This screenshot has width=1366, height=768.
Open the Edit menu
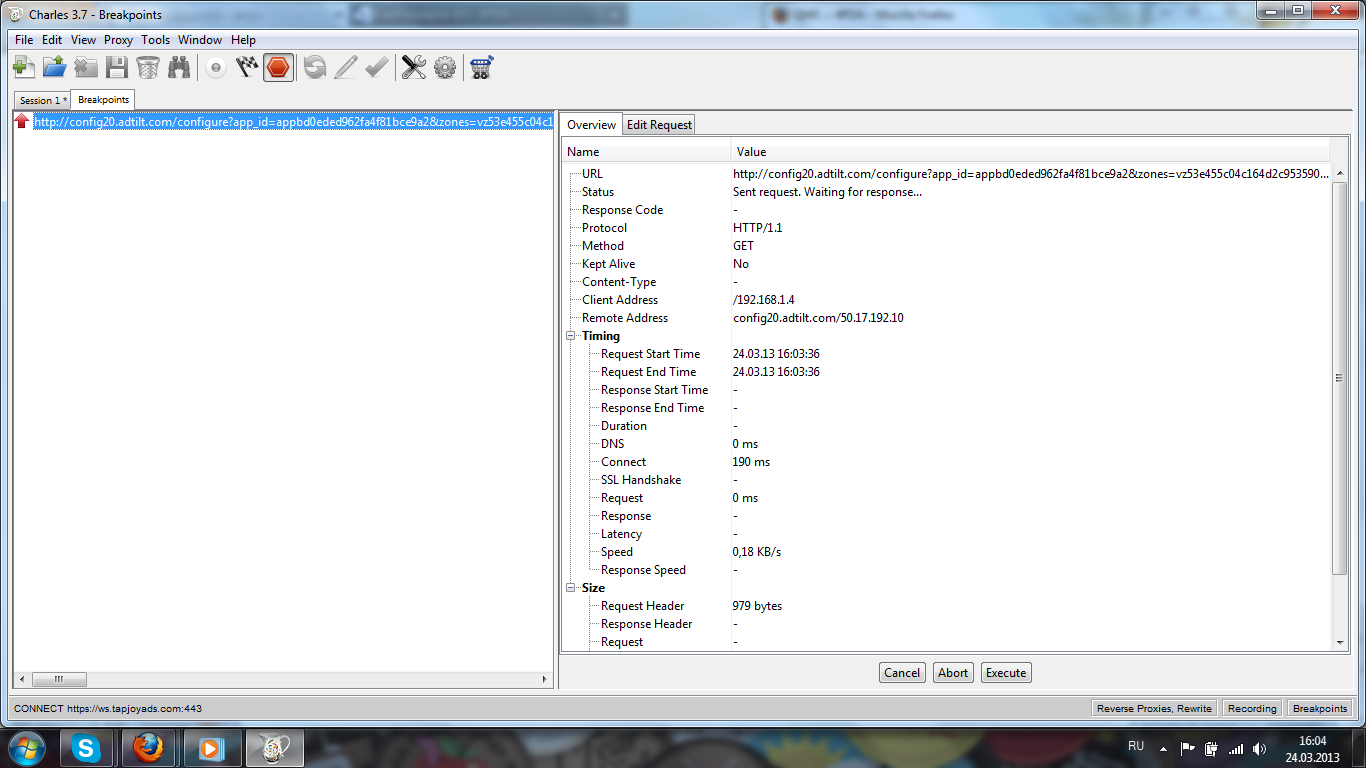[52, 40]
